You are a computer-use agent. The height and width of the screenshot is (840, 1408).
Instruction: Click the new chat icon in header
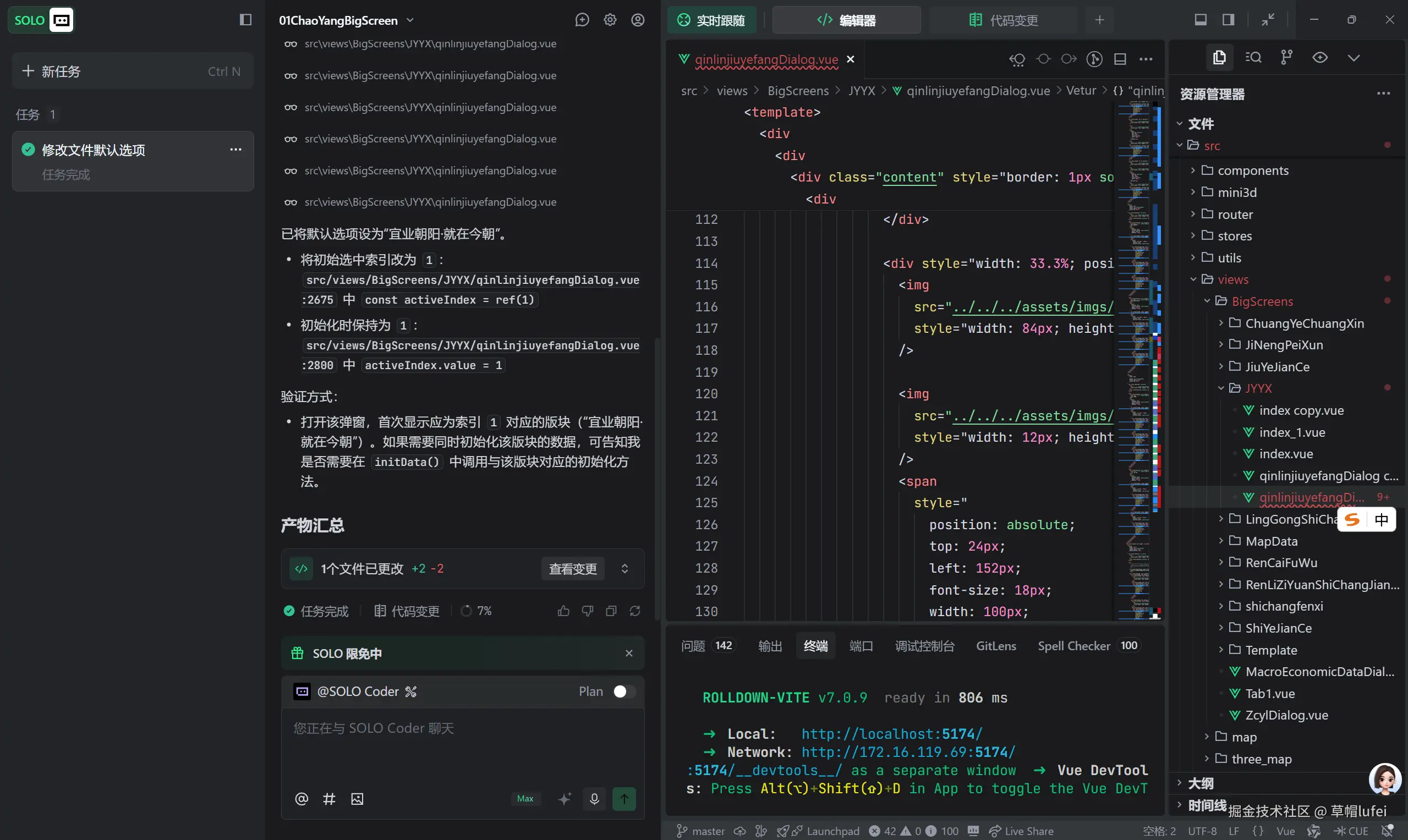click(582, 20)
